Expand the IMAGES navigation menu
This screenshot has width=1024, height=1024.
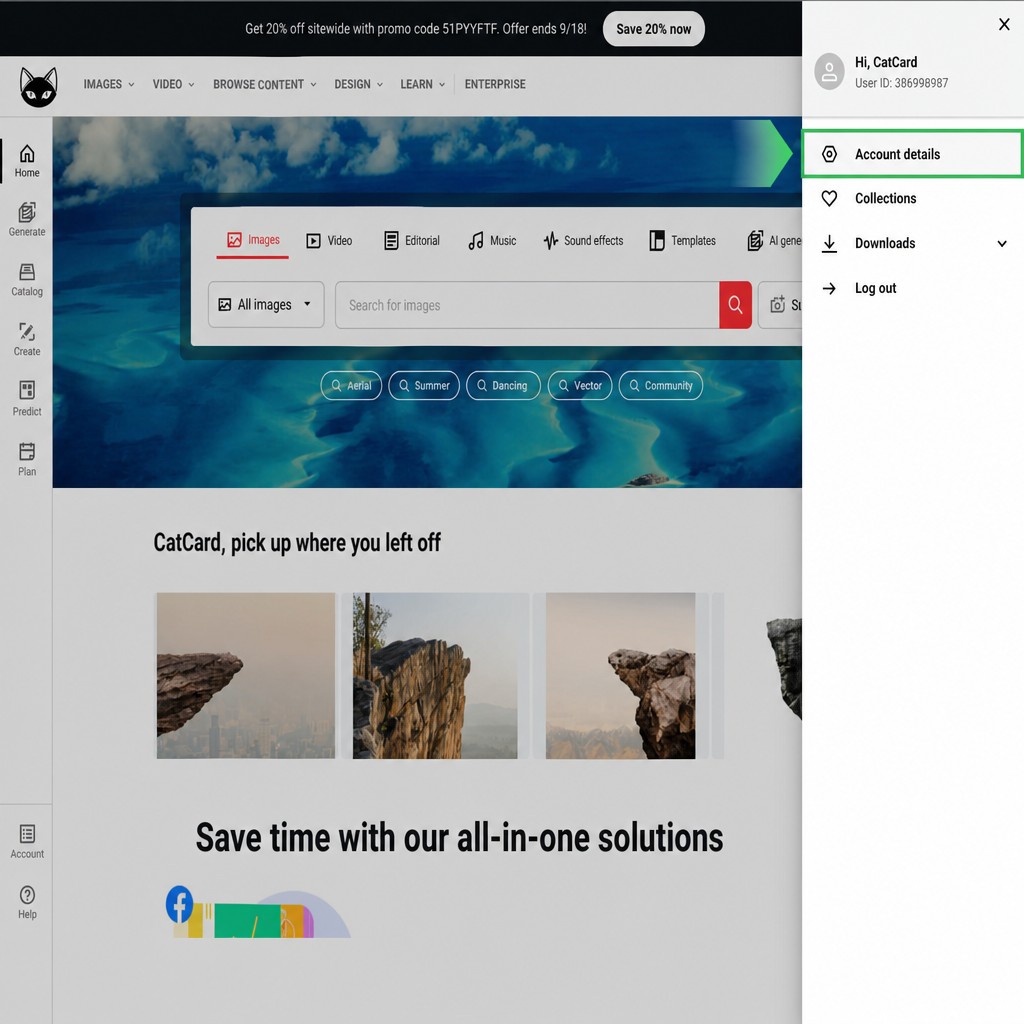click(108, 84)
